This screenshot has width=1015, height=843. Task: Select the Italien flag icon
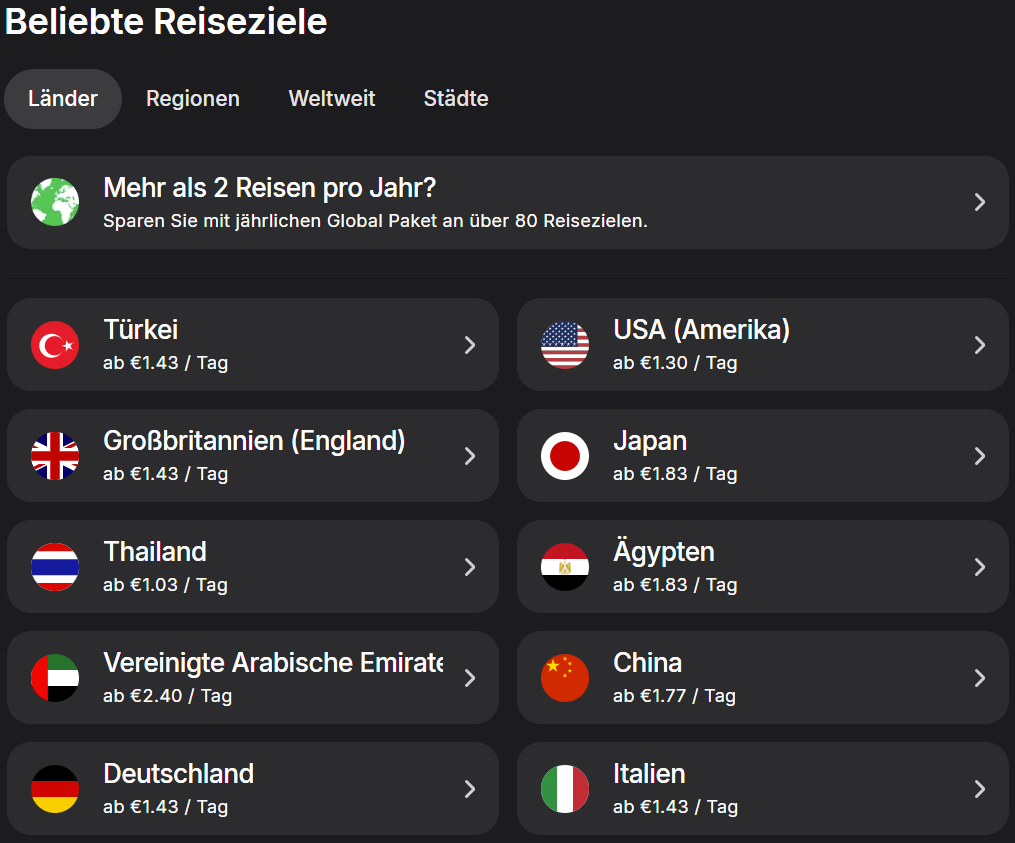coord(565,789)
